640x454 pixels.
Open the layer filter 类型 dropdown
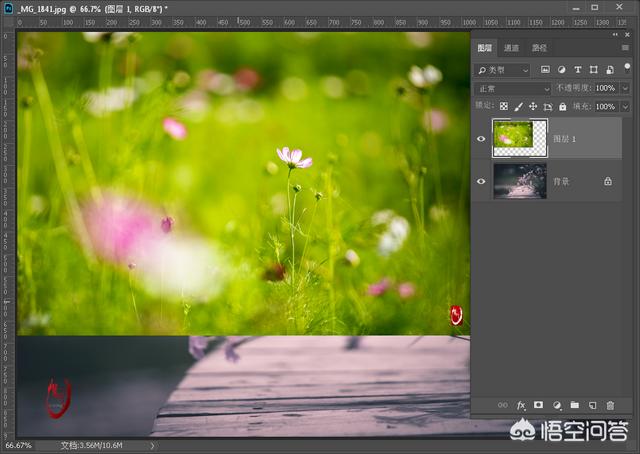[x=502, y=70]
